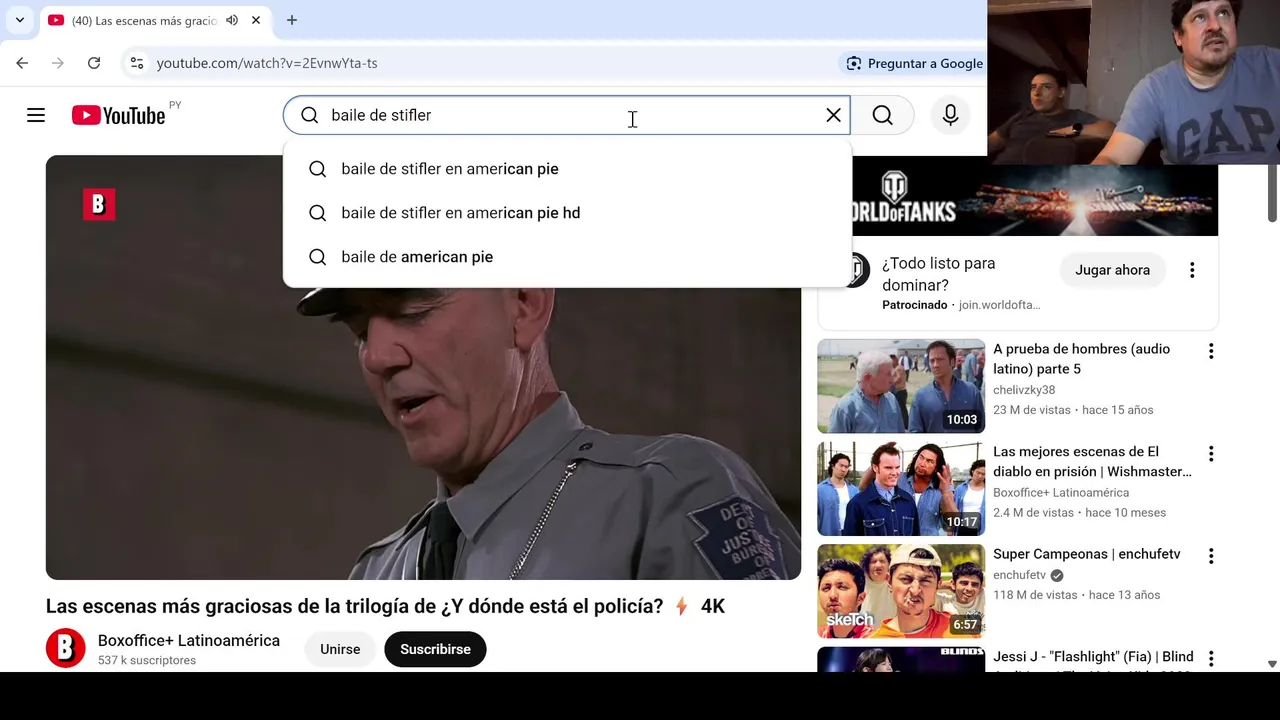Image resolution: width=1280 pixels, height=720 pixels.
Task: Open site information icon in address bar
Action: [x=137, y=63]
